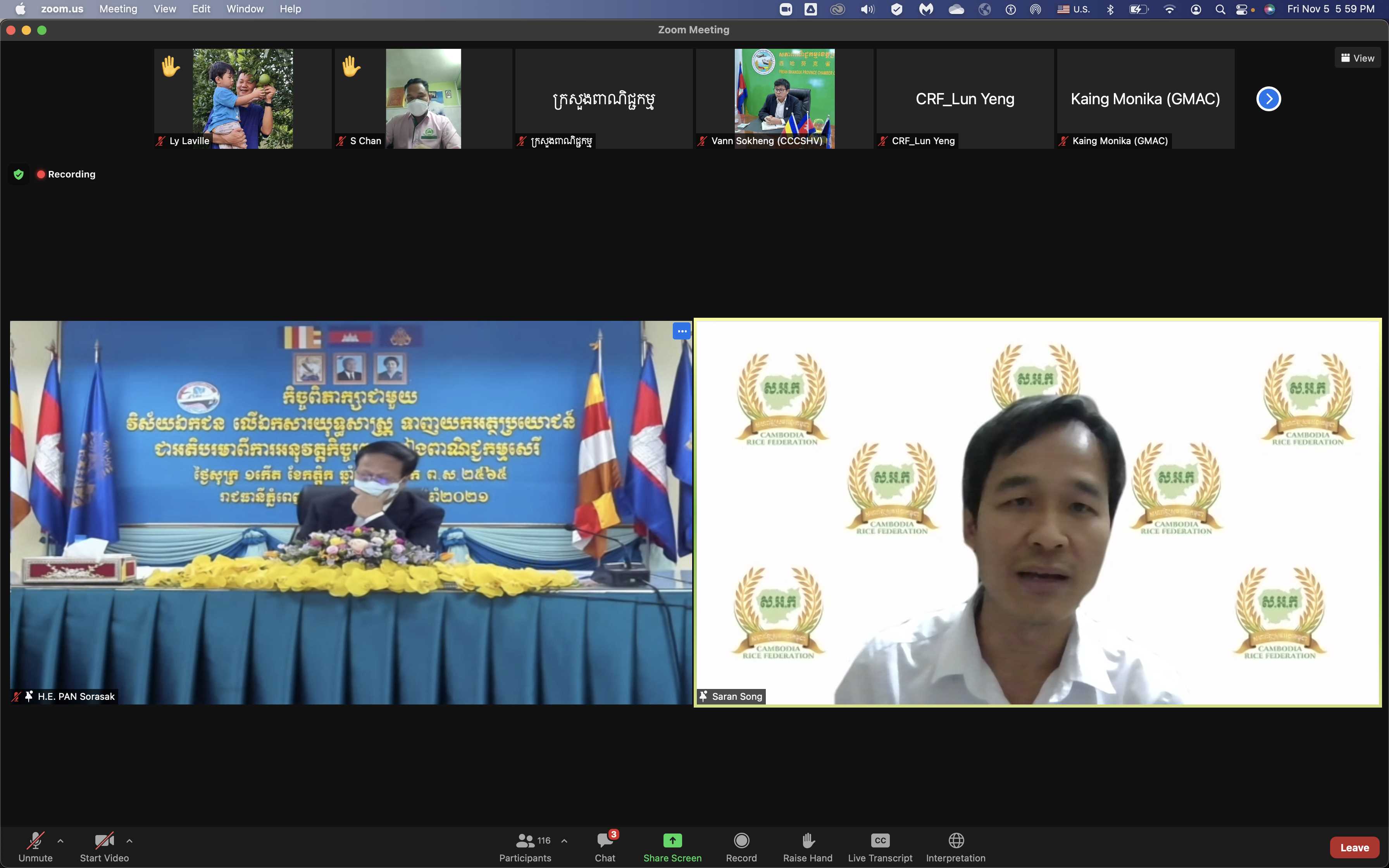Open more options on H.E. PAN Sorasak video

(681, 331)
